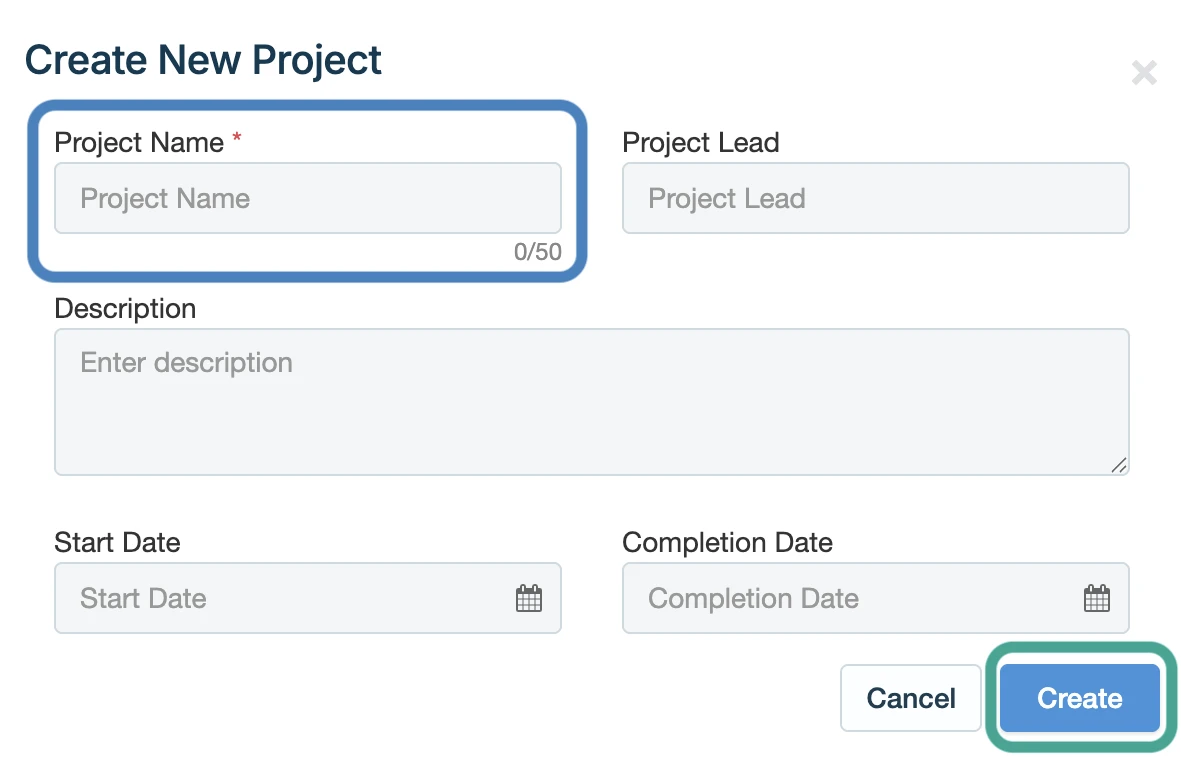This screenshot has width=1181, height=757.
Task: Click the Start Date text field
Action: 280,599
